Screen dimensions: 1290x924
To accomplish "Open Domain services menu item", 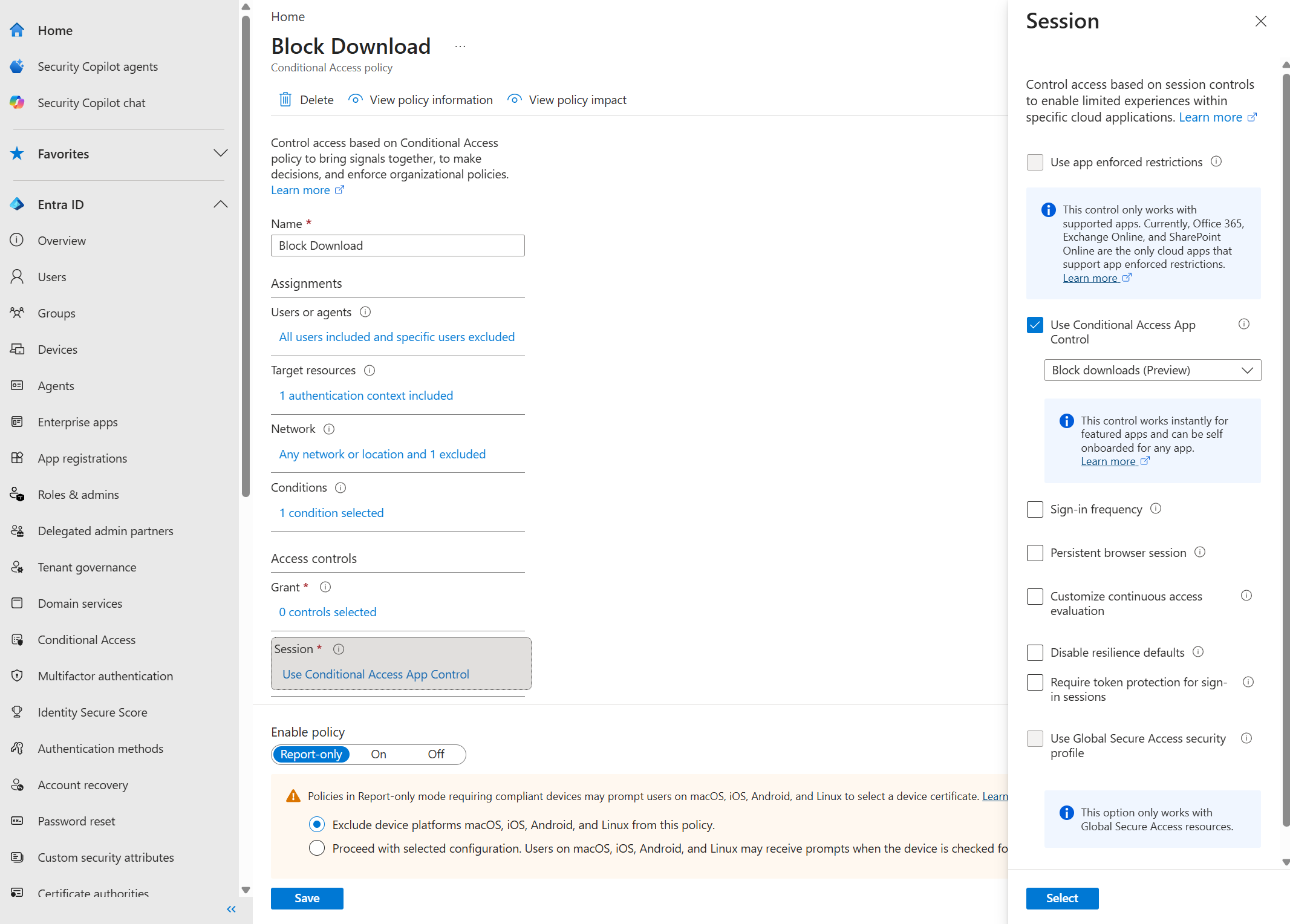I will coord(80,604).
